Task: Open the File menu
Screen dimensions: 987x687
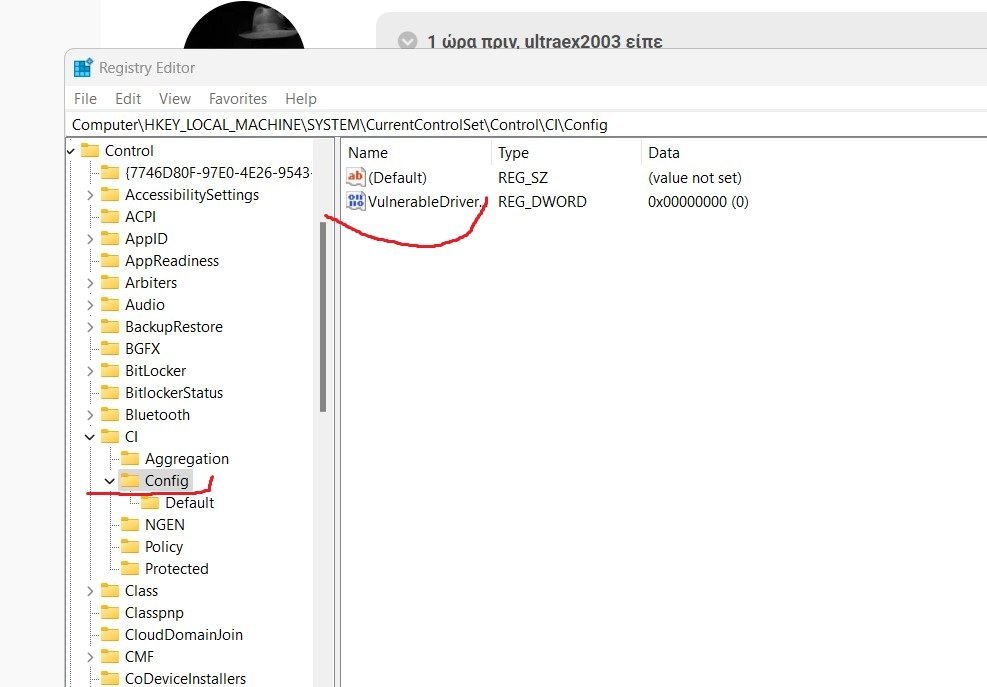Action: [85, 99]
